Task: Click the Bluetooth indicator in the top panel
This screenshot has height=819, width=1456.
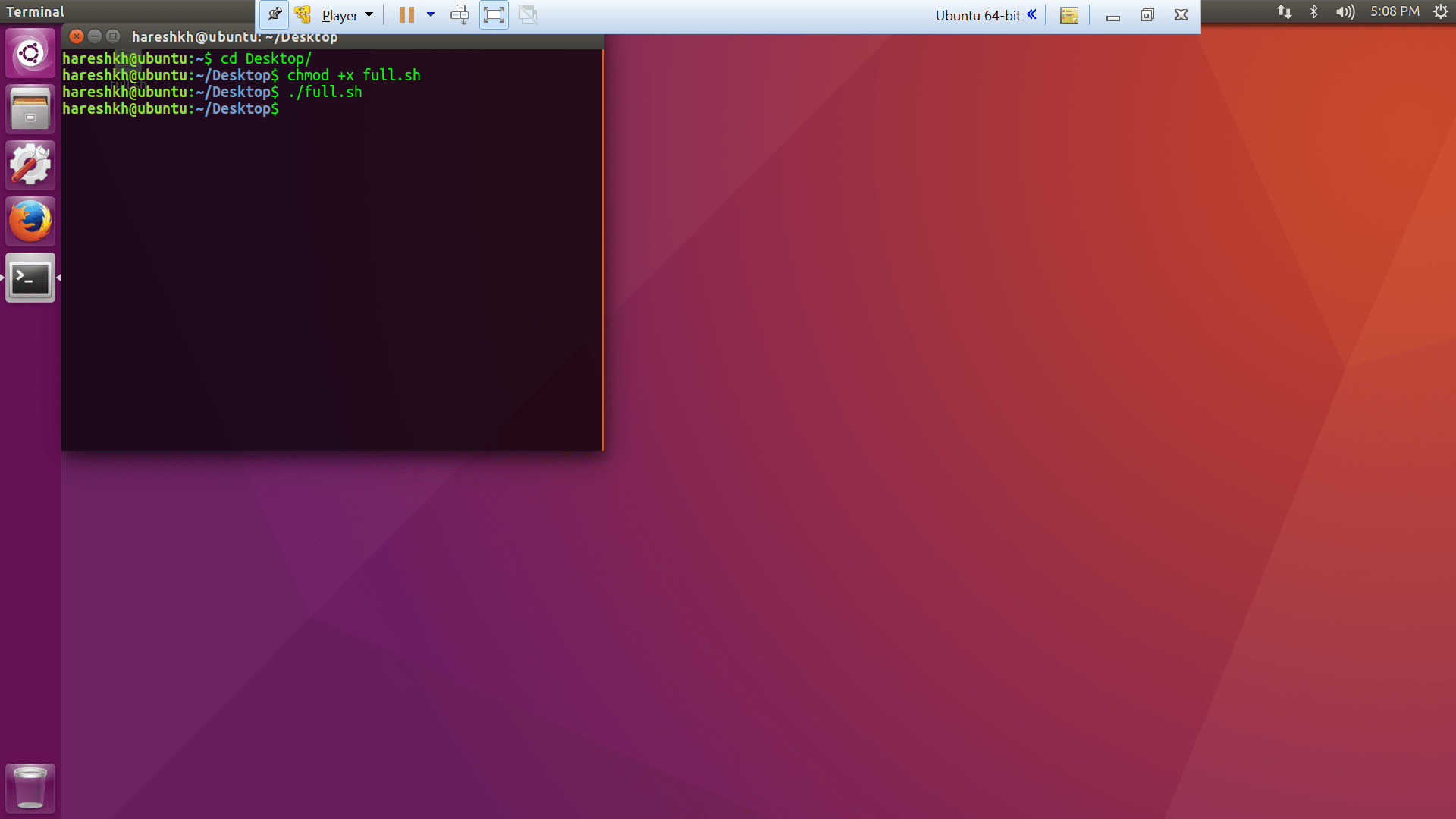Action: point(1314,12)
